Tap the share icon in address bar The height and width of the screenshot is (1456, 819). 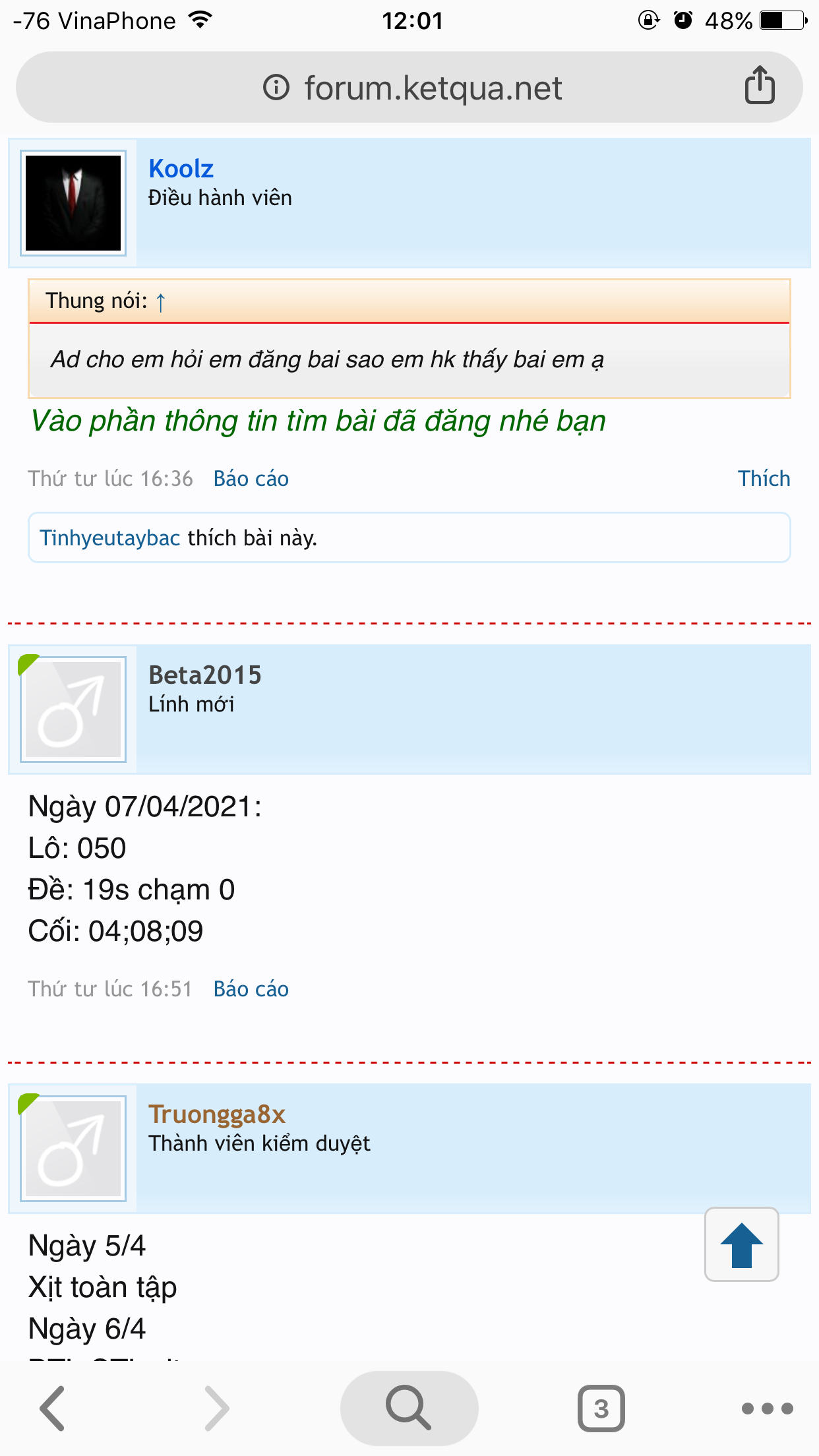(x=760, y=85)
